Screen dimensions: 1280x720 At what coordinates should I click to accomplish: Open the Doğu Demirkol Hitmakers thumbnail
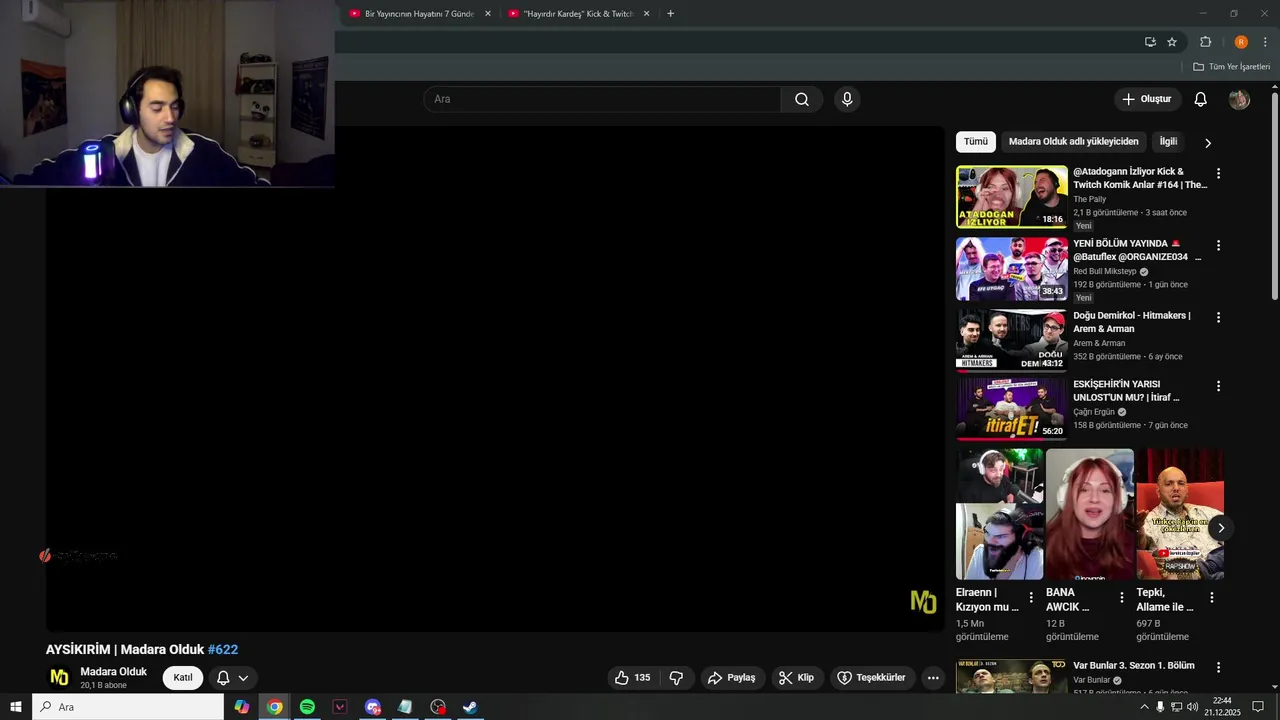pos(1012,341)
